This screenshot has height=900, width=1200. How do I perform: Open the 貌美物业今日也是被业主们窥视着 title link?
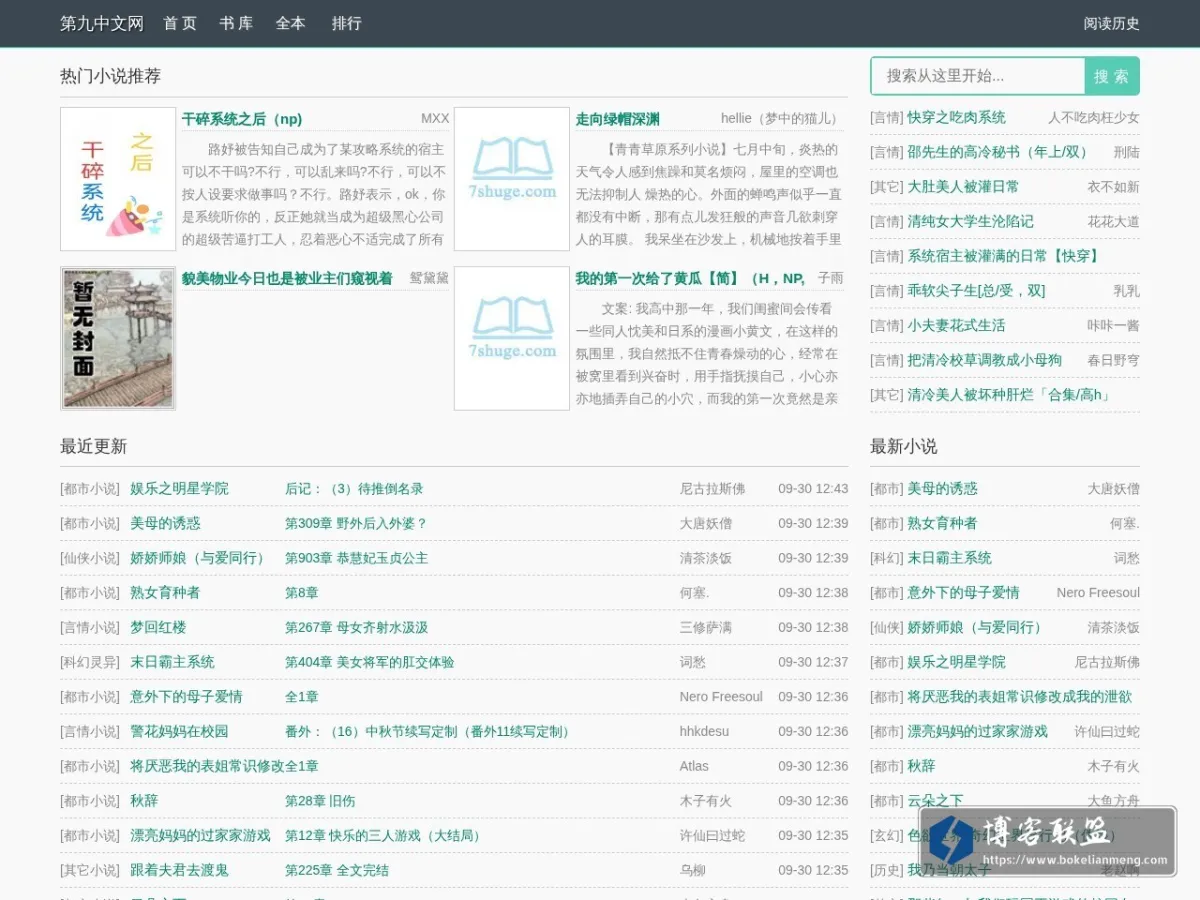coord(287,278)
